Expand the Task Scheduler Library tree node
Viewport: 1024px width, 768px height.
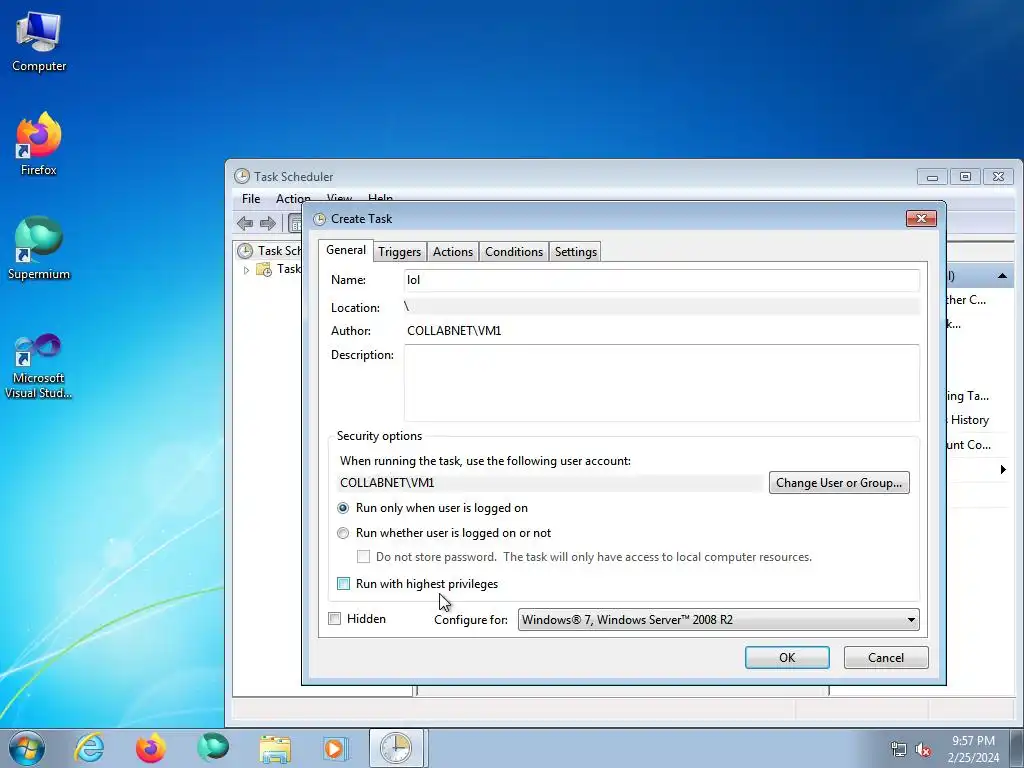click(246, 270)
